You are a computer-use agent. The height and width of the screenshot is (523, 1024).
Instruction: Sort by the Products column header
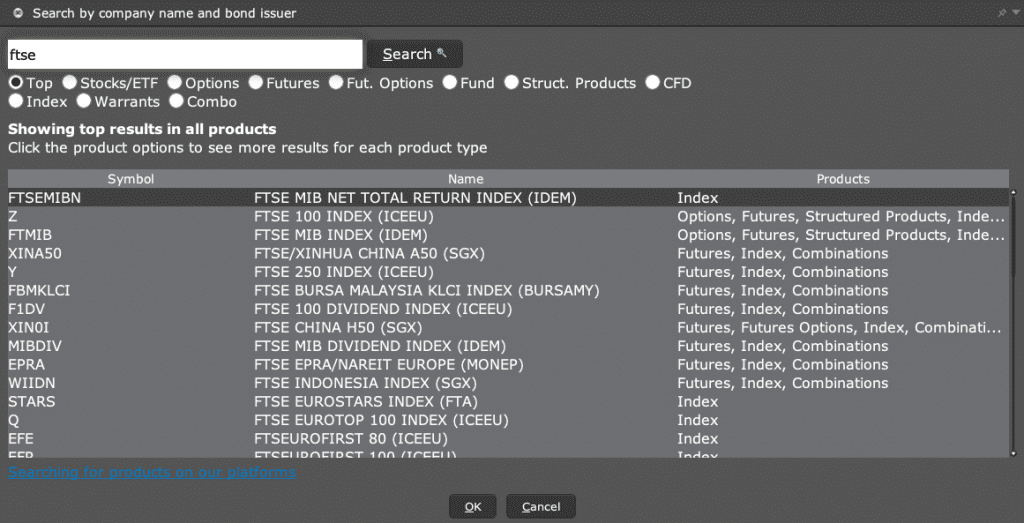point(842,179)
